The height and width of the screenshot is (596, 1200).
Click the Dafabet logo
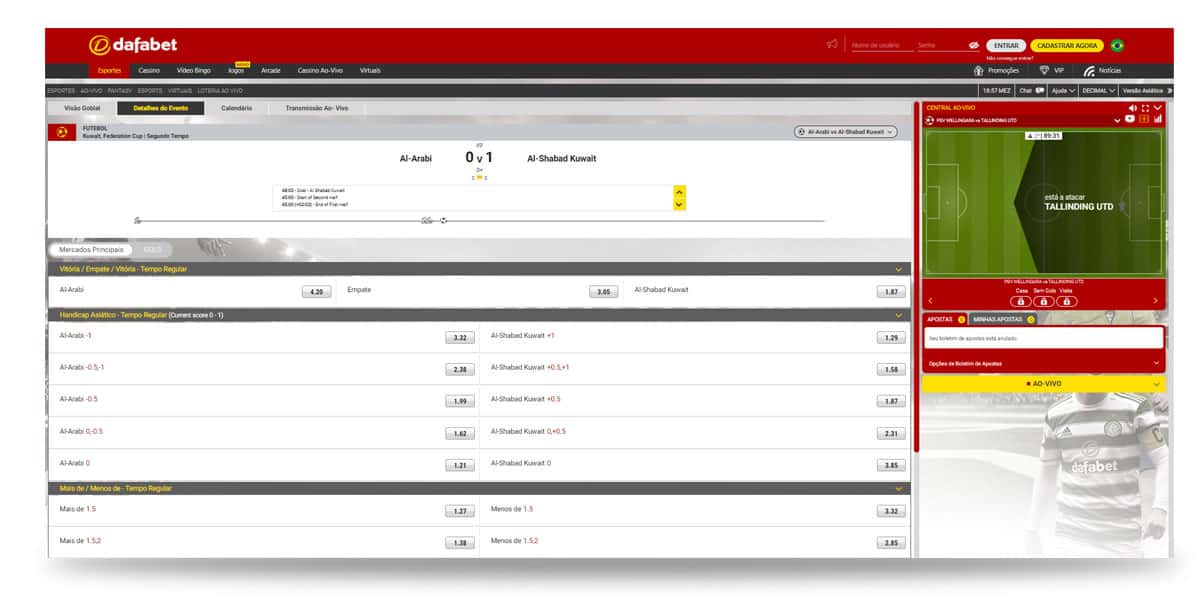[133, 45]
